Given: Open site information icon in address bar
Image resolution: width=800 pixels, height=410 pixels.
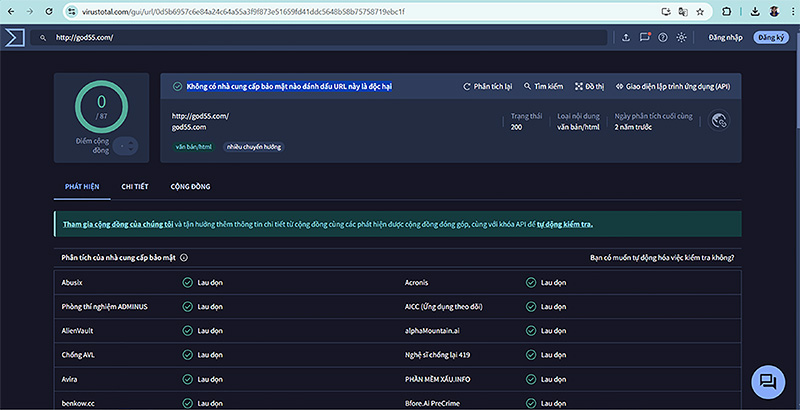Looking at the screenshot, I should coord(72,11).
